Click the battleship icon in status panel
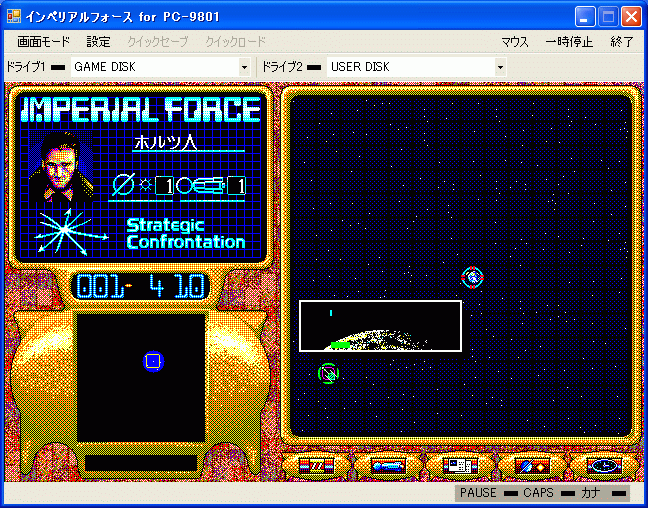 [201, 186]
